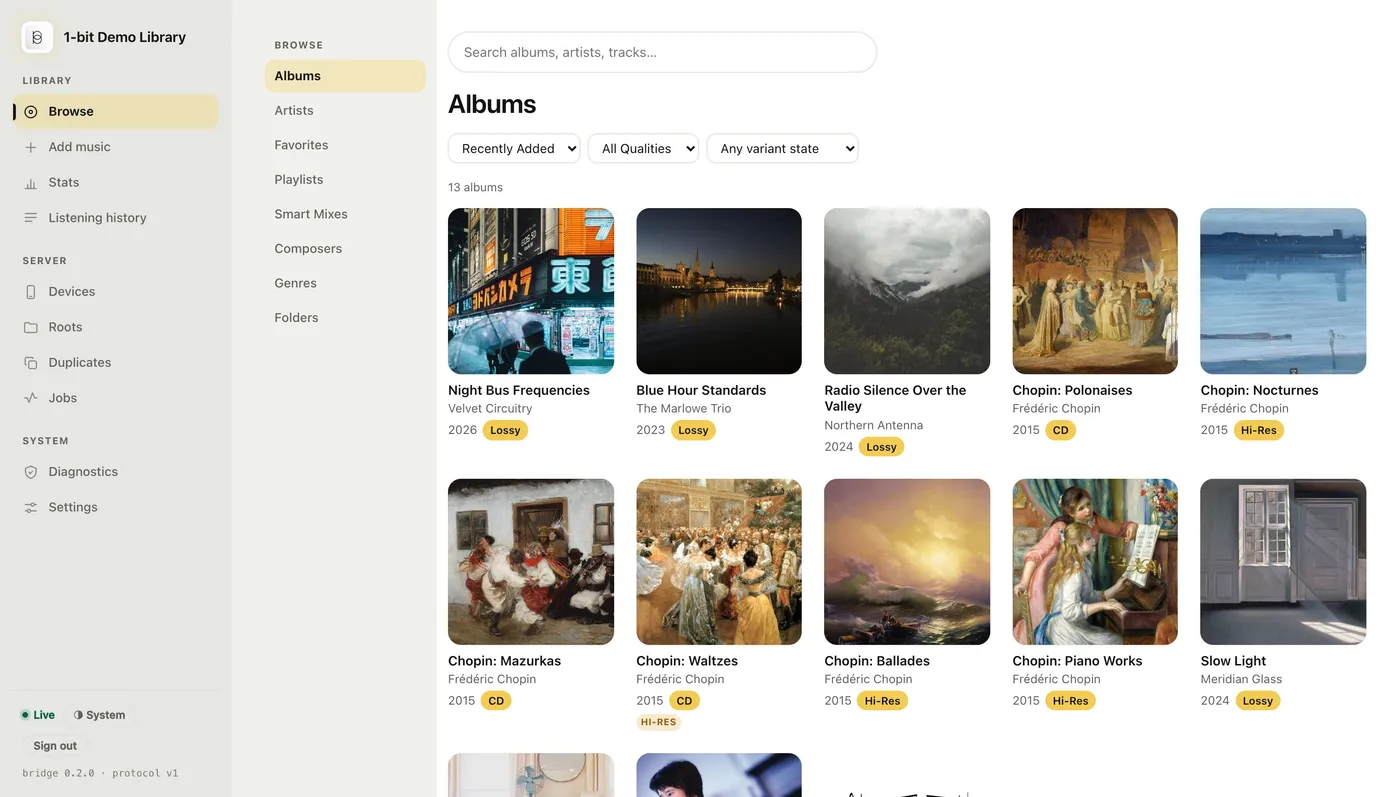Click the search albums input field
Screen dimensions: 1400x797
[x=662, y=52]
